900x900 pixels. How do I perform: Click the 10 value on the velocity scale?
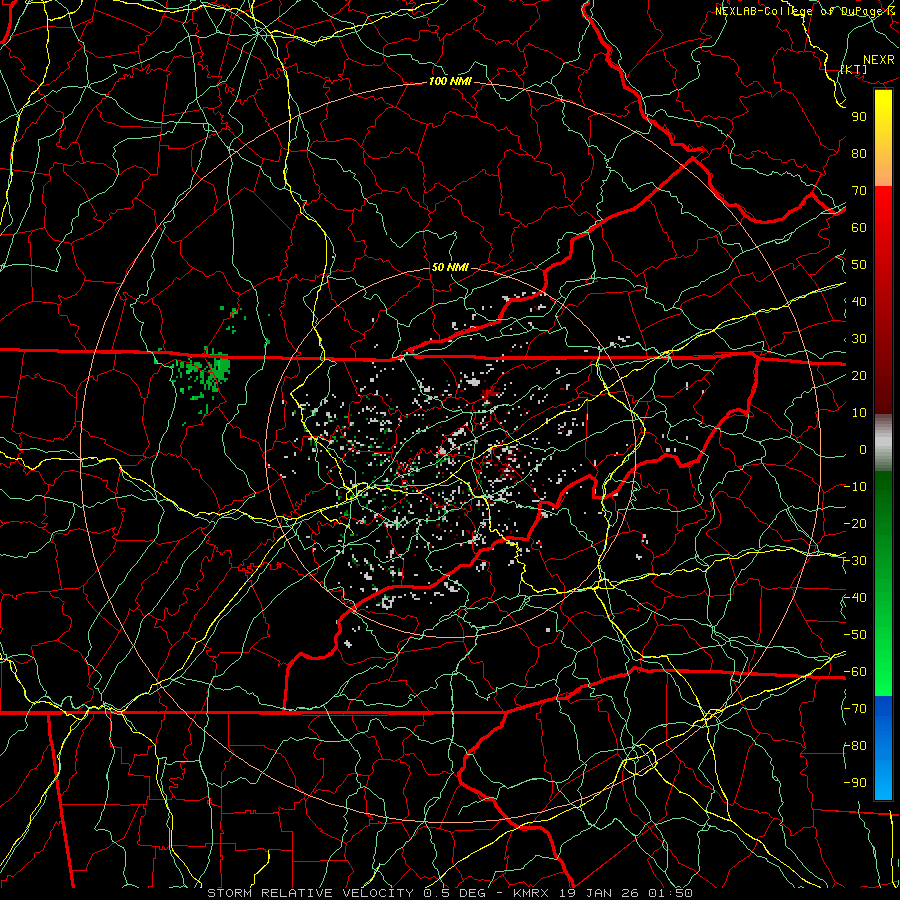859,413
